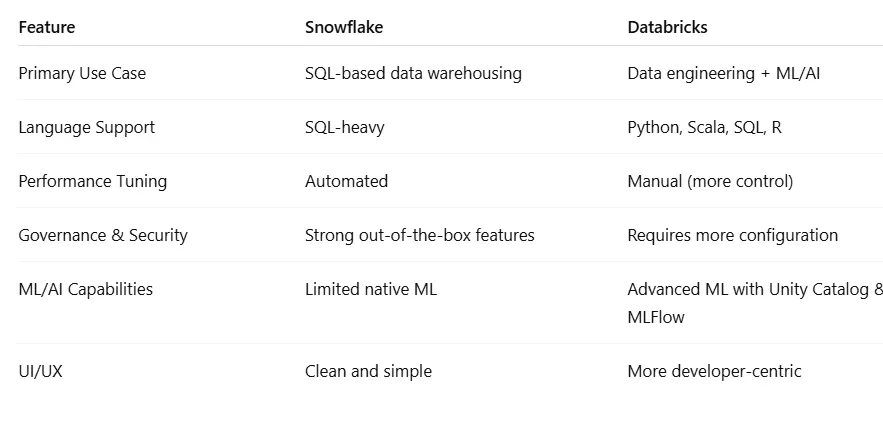Click the More developer-centric cell
The height and width of the screenshot is (438, 883).
pyautogui.click(x=714, y=372)
